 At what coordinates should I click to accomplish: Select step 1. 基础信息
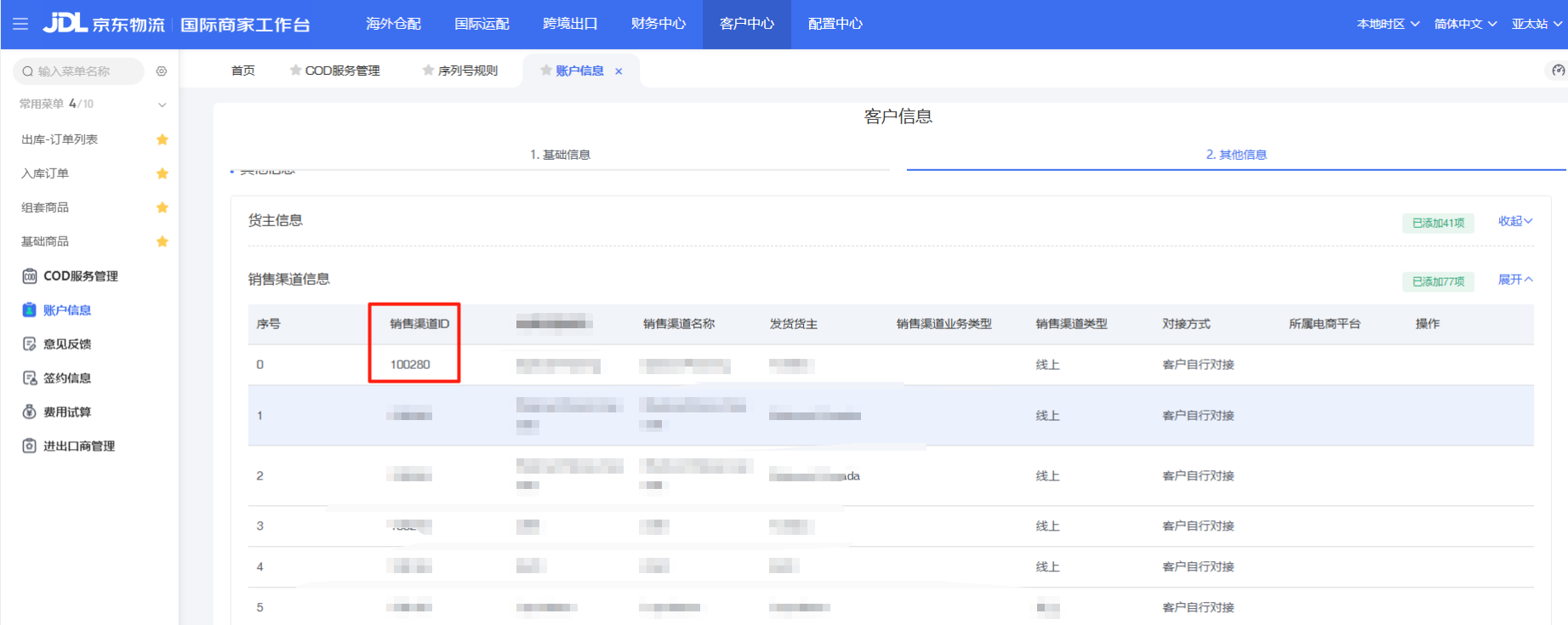560,155
